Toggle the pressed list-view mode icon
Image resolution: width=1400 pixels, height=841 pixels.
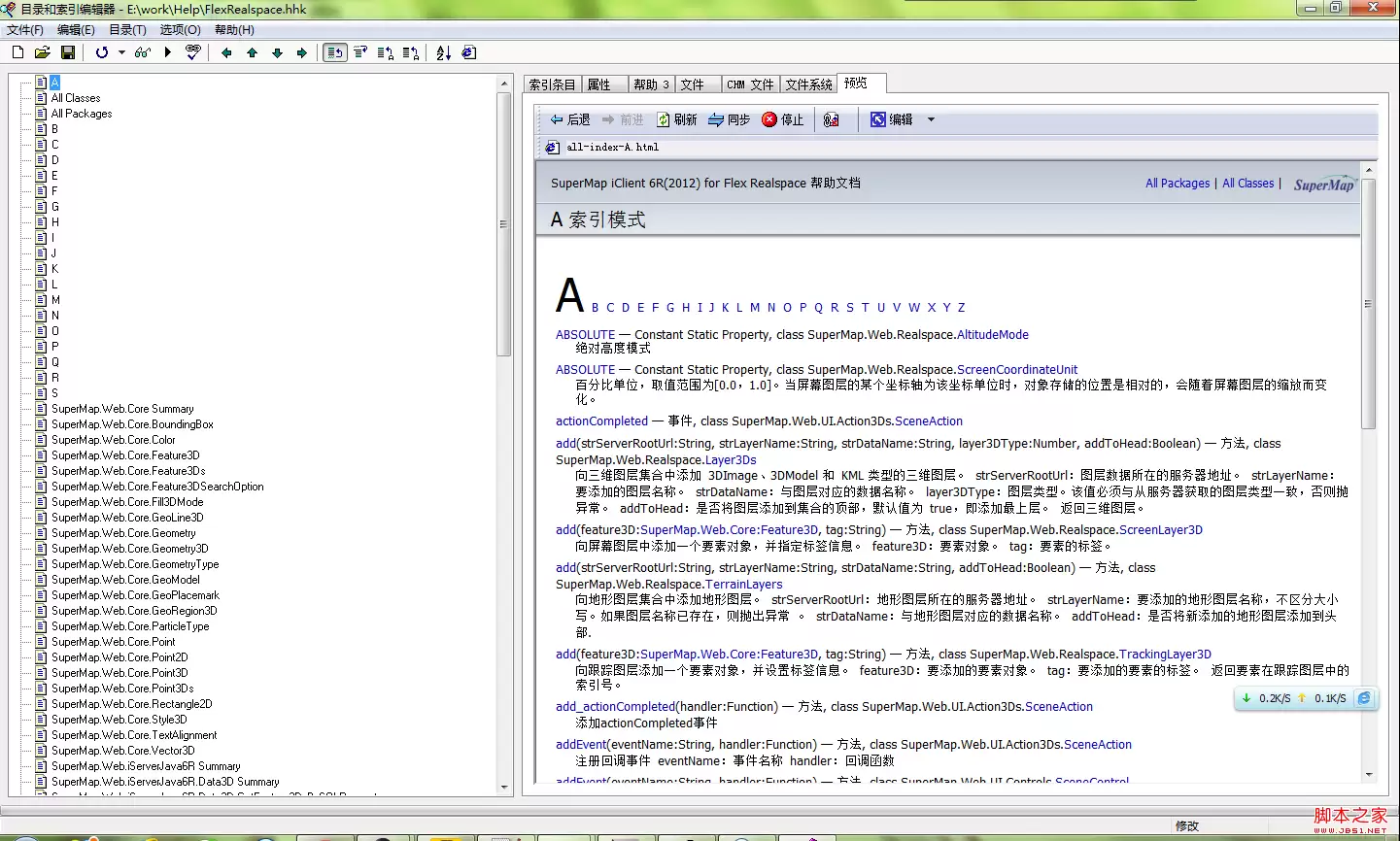coord(335,52)
